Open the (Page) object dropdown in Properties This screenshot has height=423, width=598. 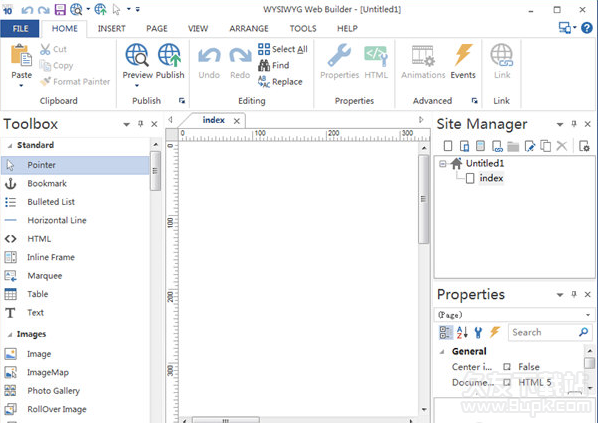pyautogui.click(x=588, y=315)
